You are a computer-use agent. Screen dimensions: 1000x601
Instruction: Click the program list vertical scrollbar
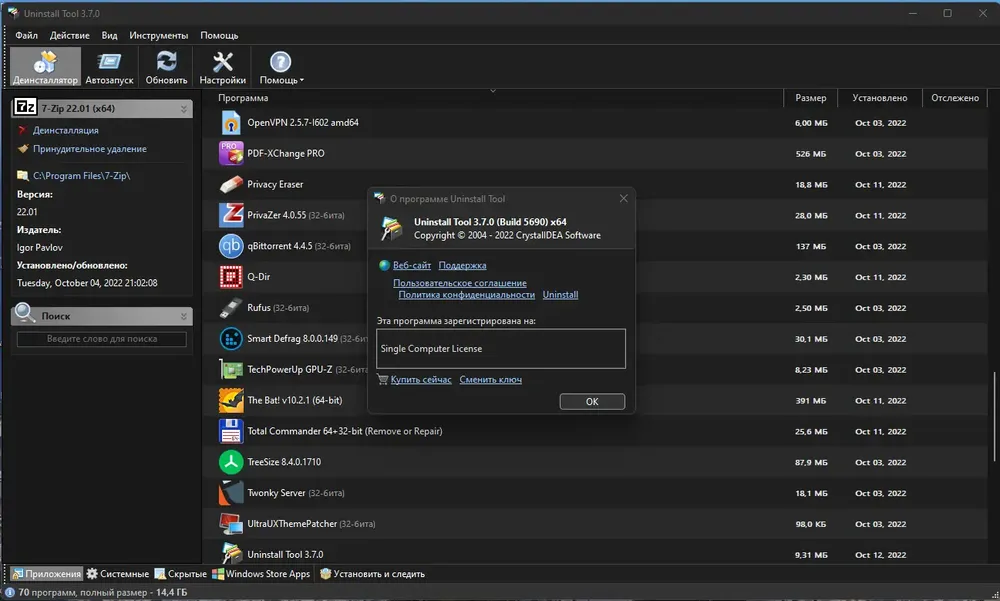994,416
